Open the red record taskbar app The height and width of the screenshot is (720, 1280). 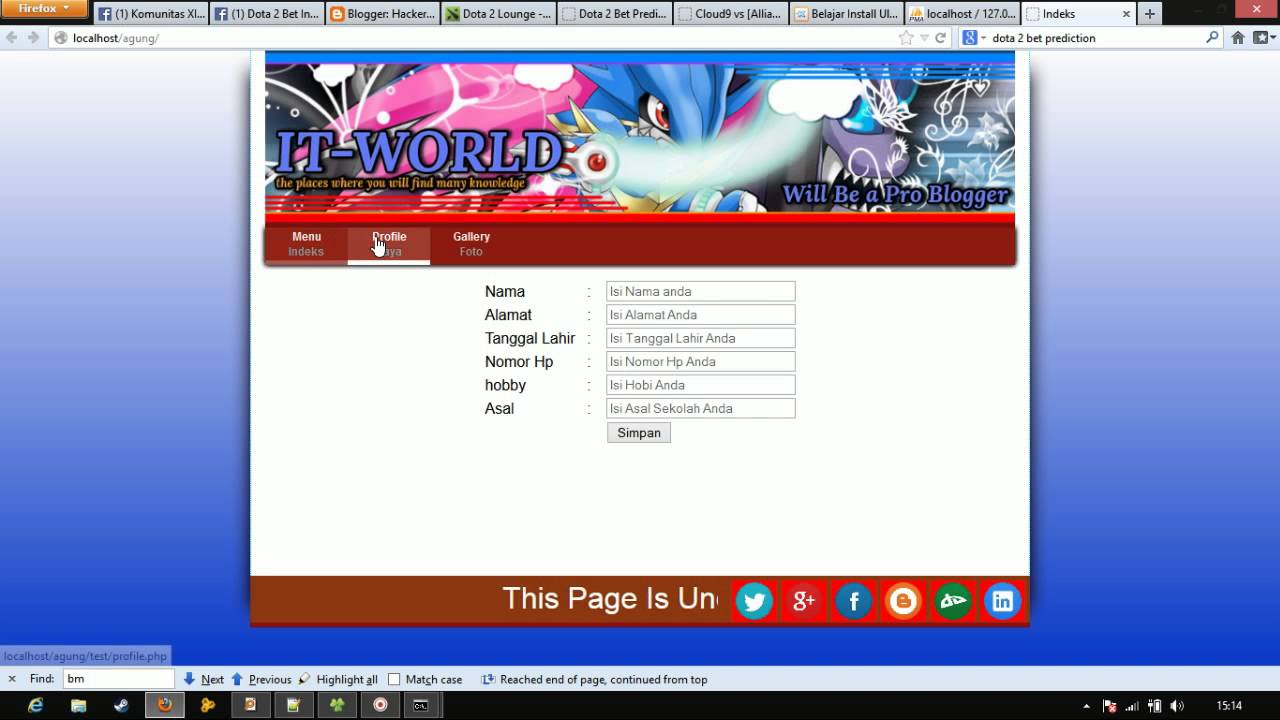380,705
